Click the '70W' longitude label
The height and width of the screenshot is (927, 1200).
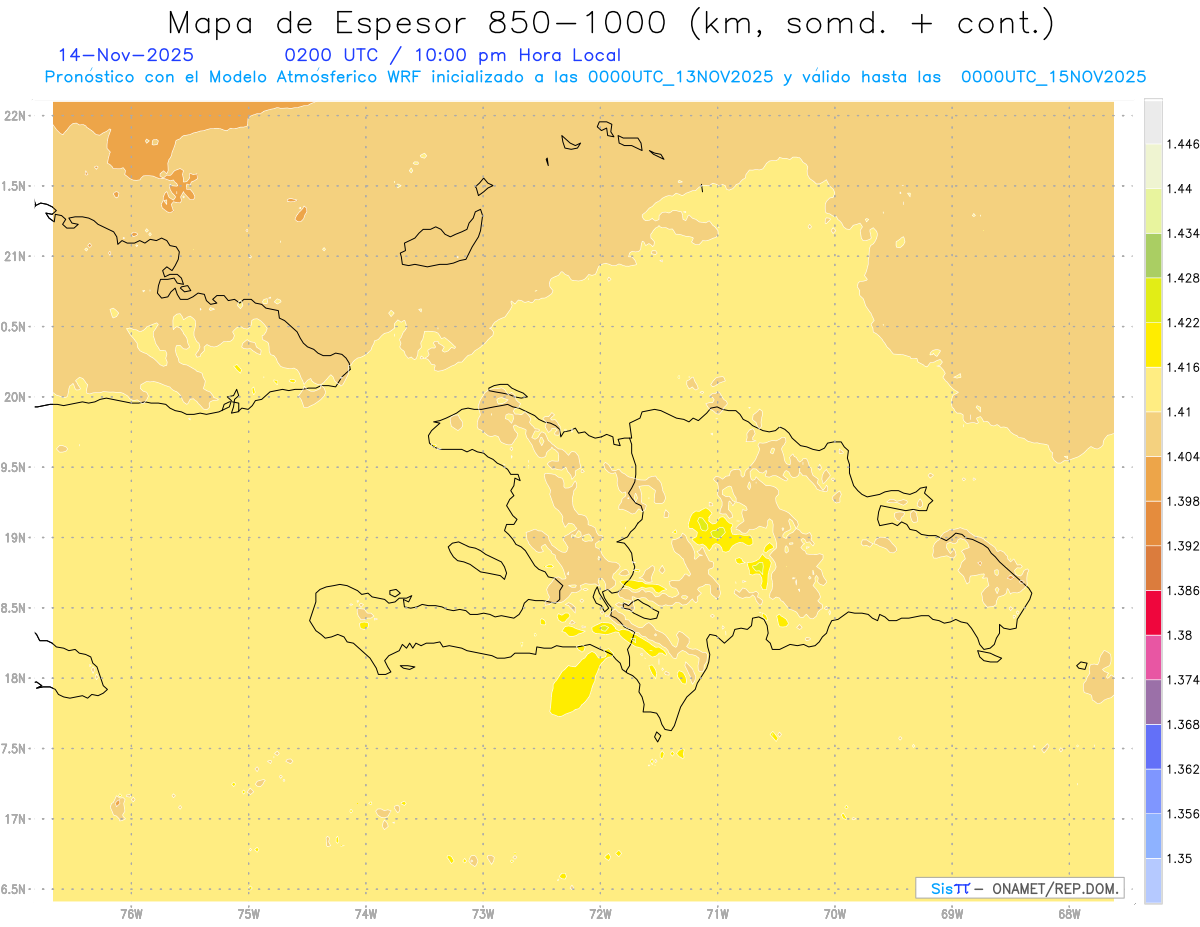[x=835, y=914]
